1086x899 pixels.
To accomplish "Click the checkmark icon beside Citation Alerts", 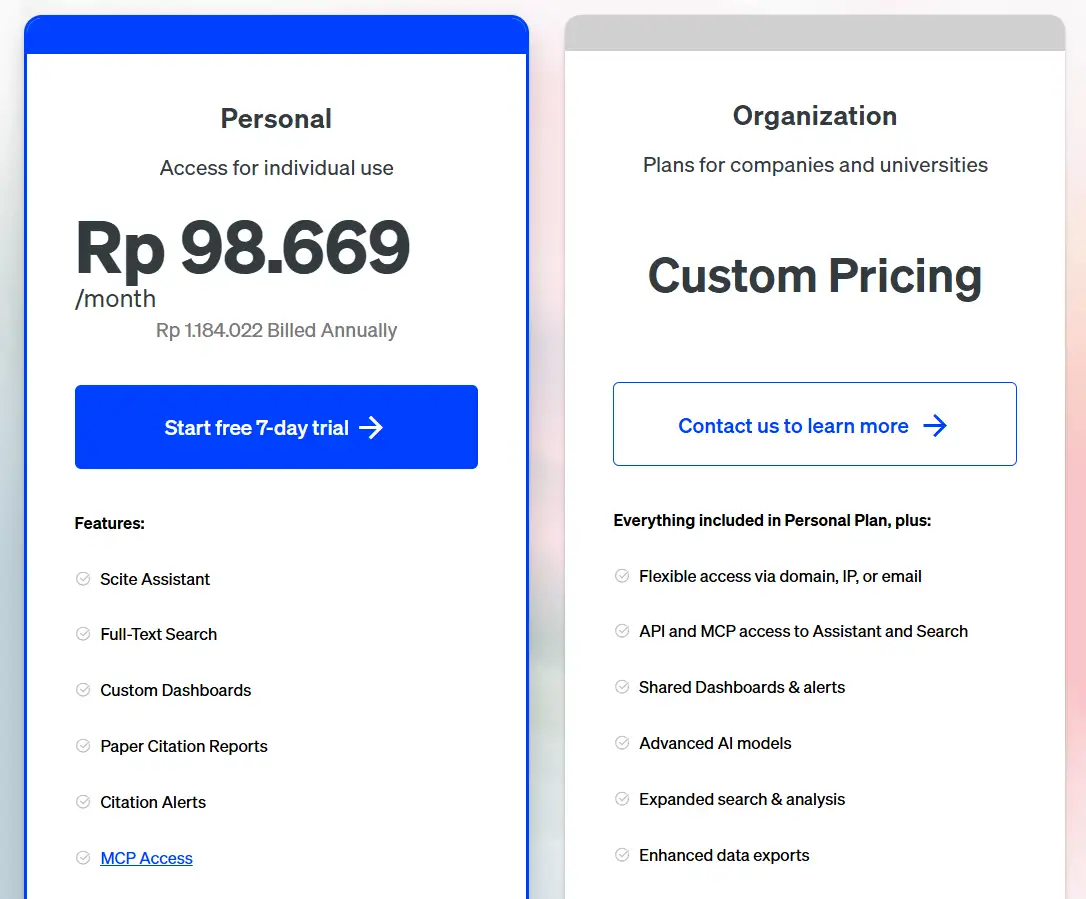I will coord(83,802).
